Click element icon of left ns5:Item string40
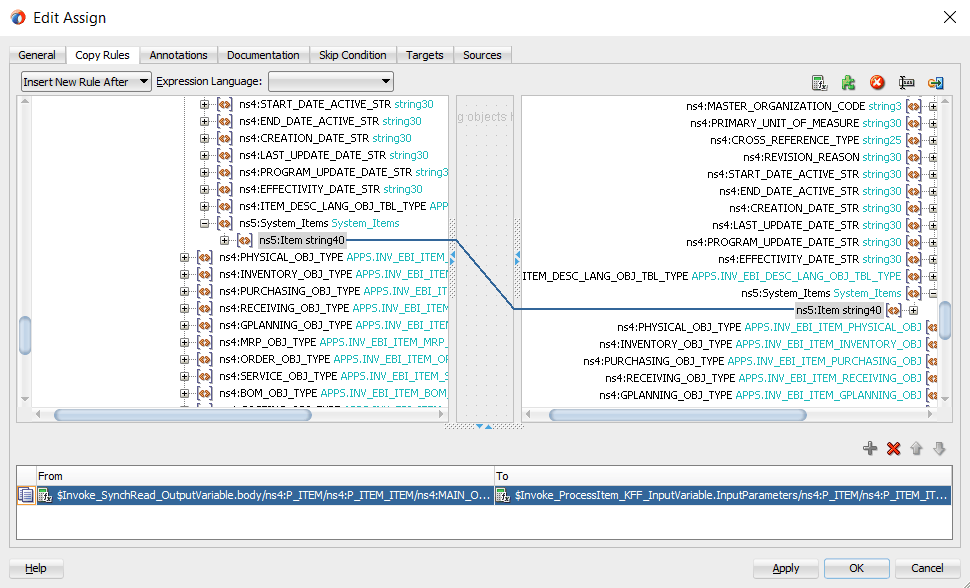970x588 pixels. (245, 240)
